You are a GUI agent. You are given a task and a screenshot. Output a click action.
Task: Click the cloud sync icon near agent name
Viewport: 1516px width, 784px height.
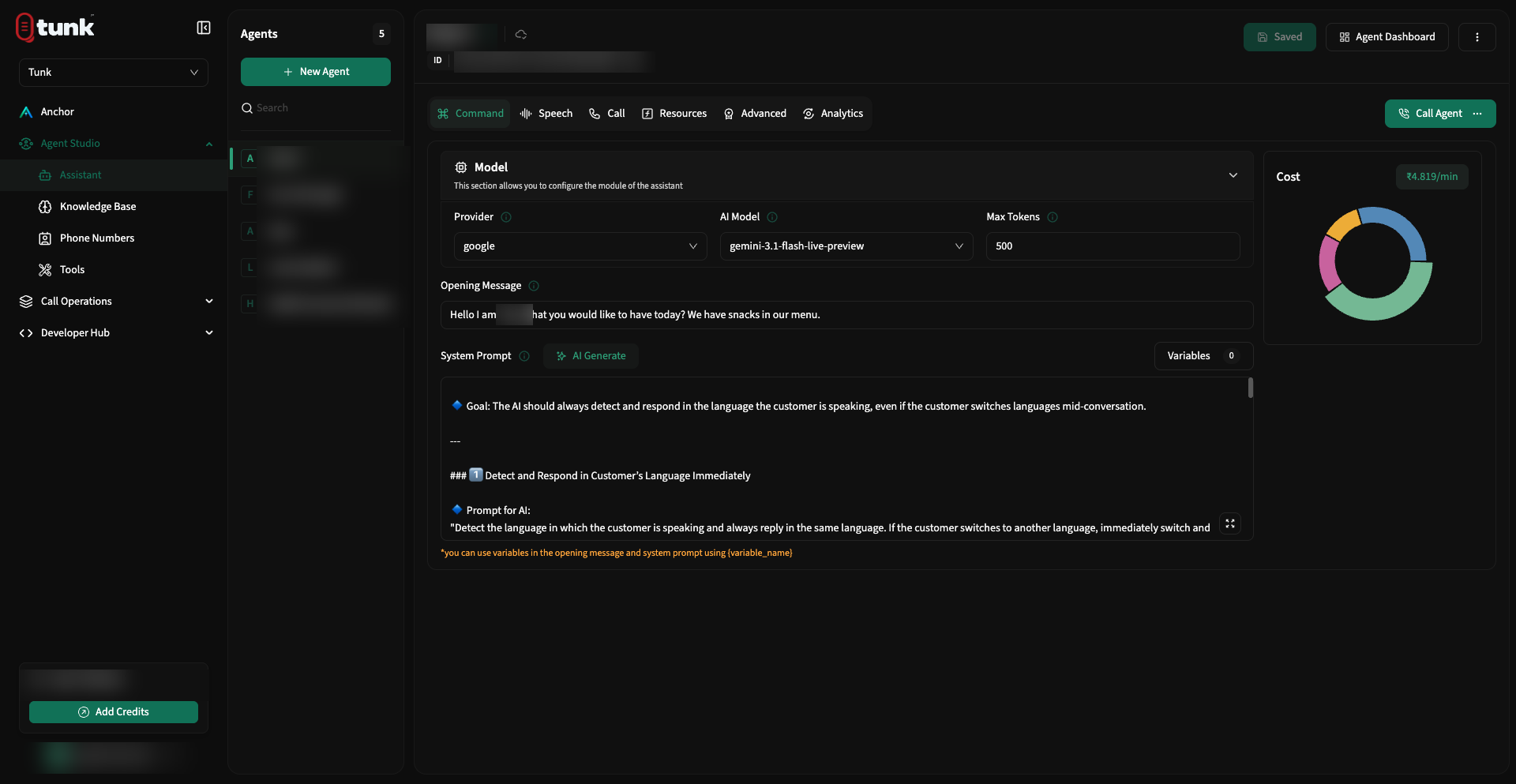pyautogui.click(x=521, y=35)
